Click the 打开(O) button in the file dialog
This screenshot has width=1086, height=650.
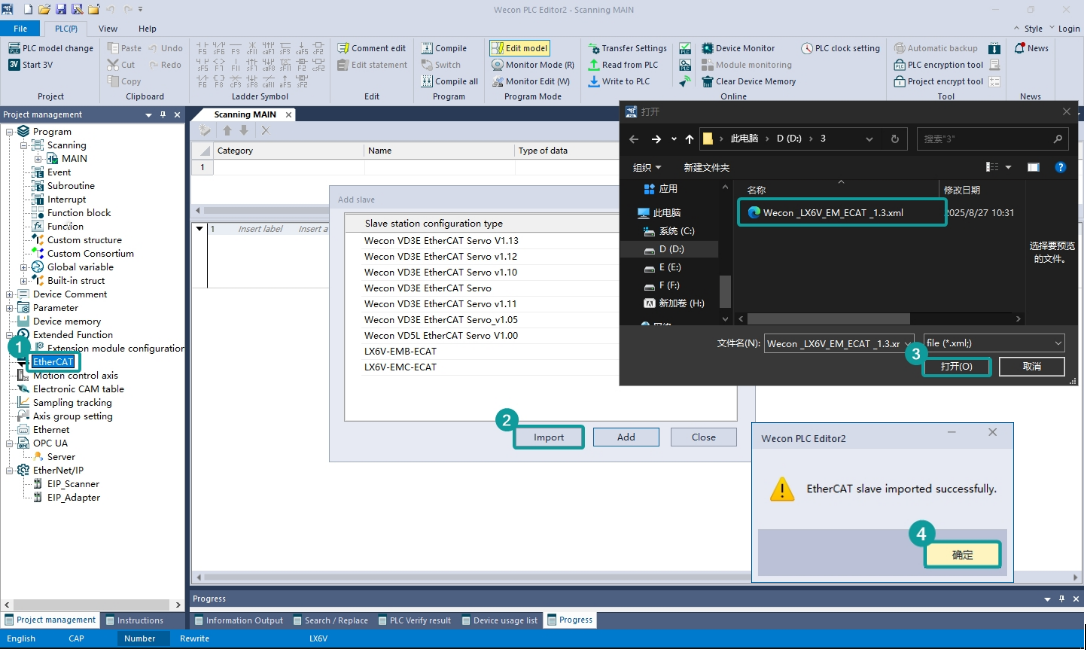(956, 366)
